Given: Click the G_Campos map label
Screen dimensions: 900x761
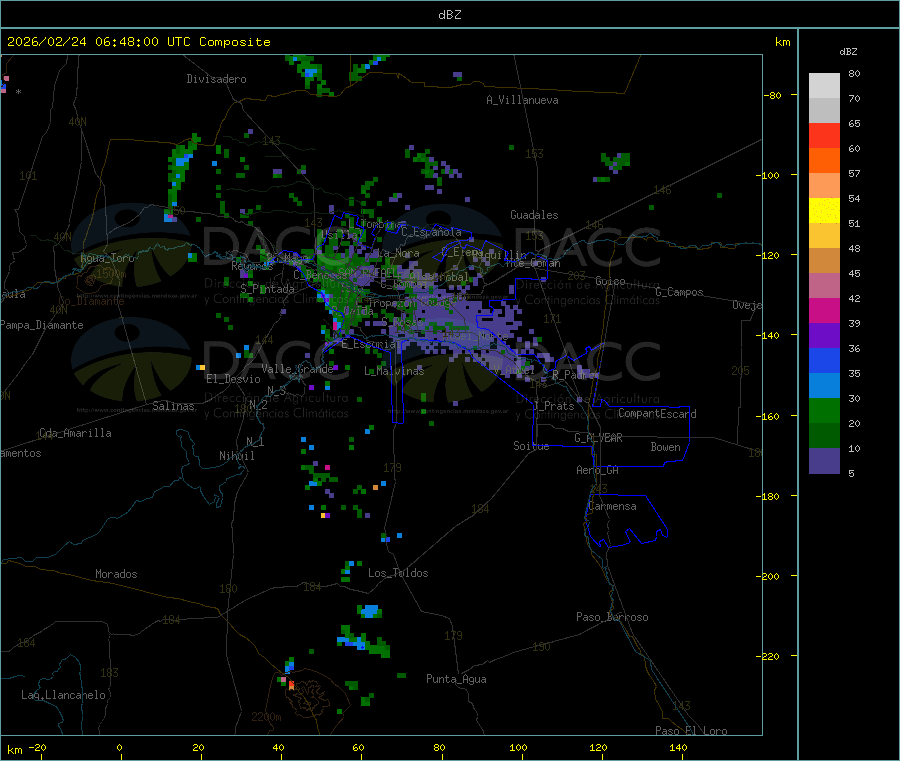Looking at the screenshot, I should tap(680, 292).
